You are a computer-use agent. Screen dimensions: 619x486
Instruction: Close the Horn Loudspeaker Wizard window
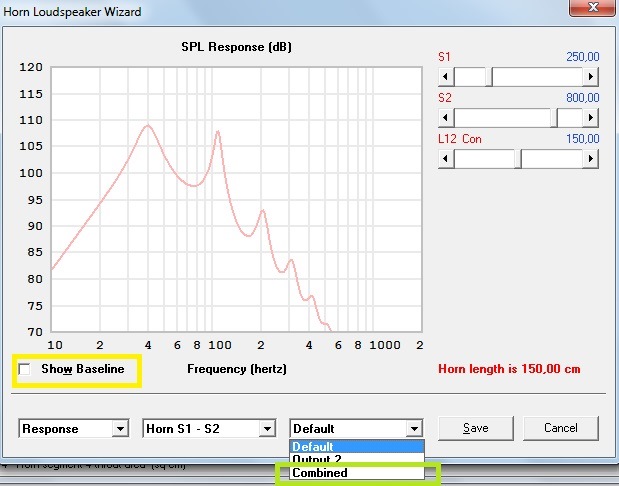point(593,8)
